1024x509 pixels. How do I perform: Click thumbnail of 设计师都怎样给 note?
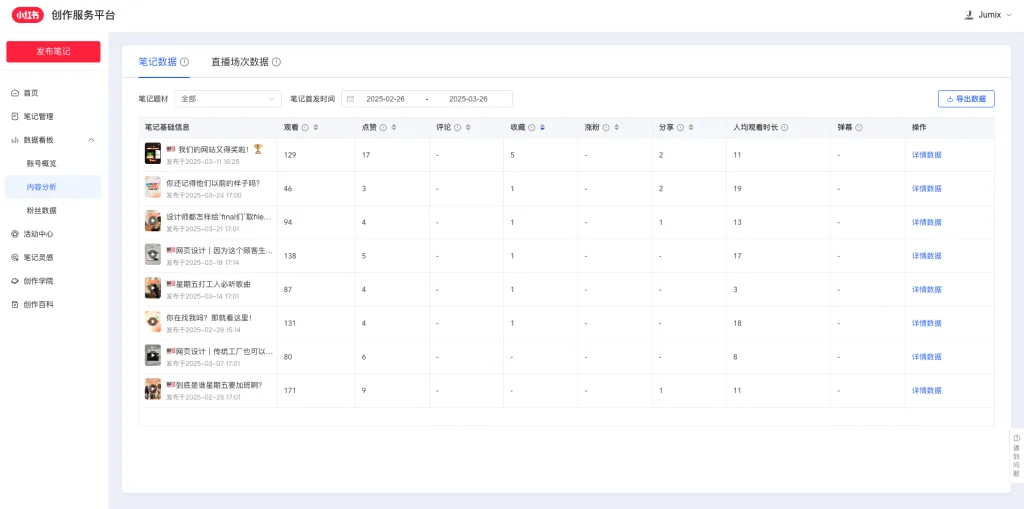(153, 221)
